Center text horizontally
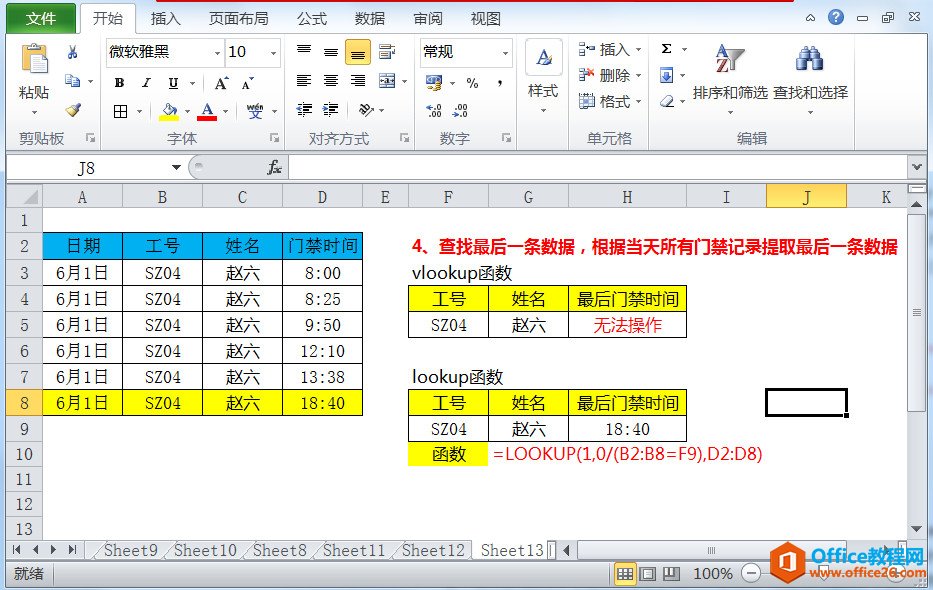This screenshot has width=933, height=590. [331, 80]
